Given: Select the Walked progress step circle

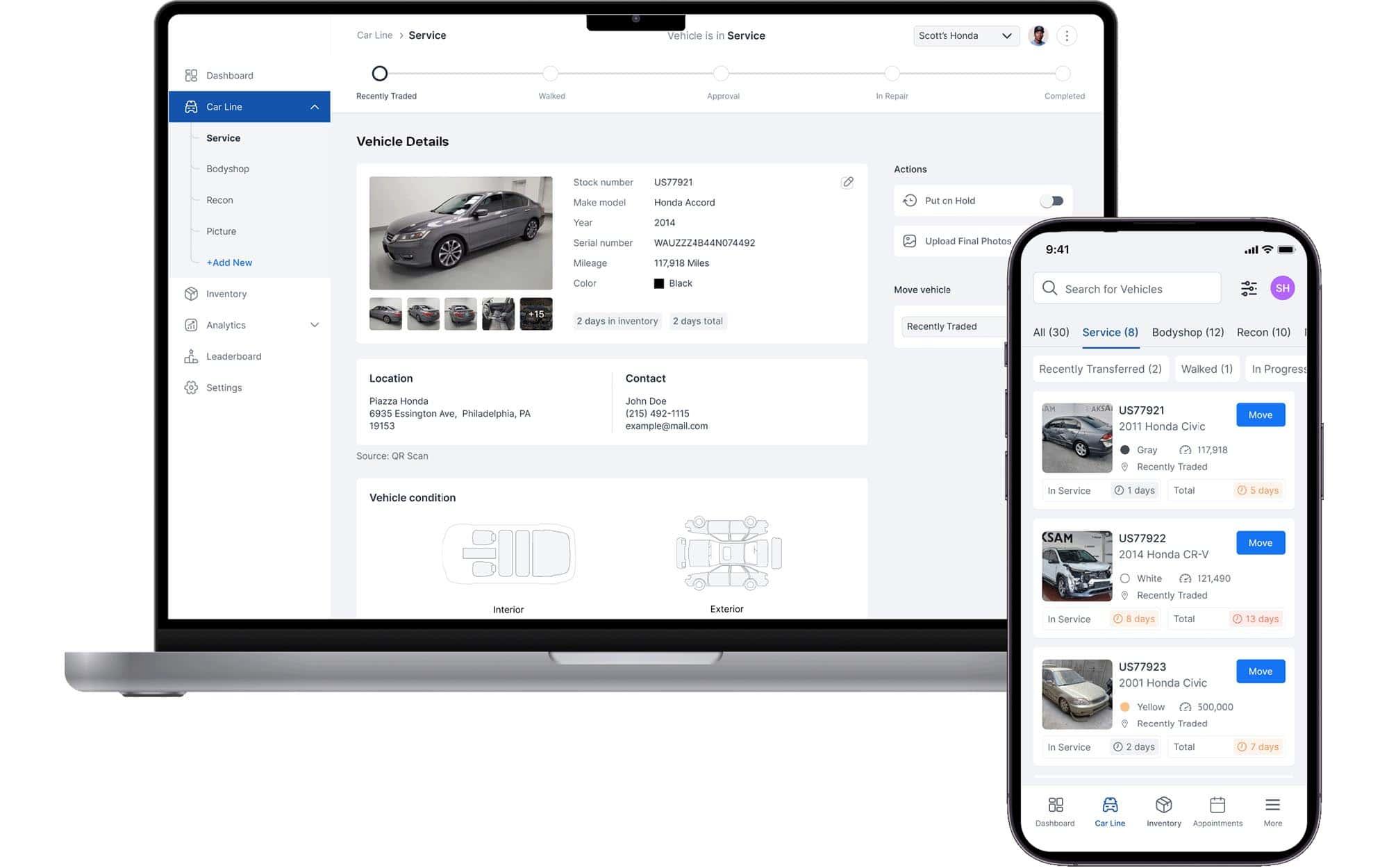Looking at the screenshot, I should coord(551,74).
